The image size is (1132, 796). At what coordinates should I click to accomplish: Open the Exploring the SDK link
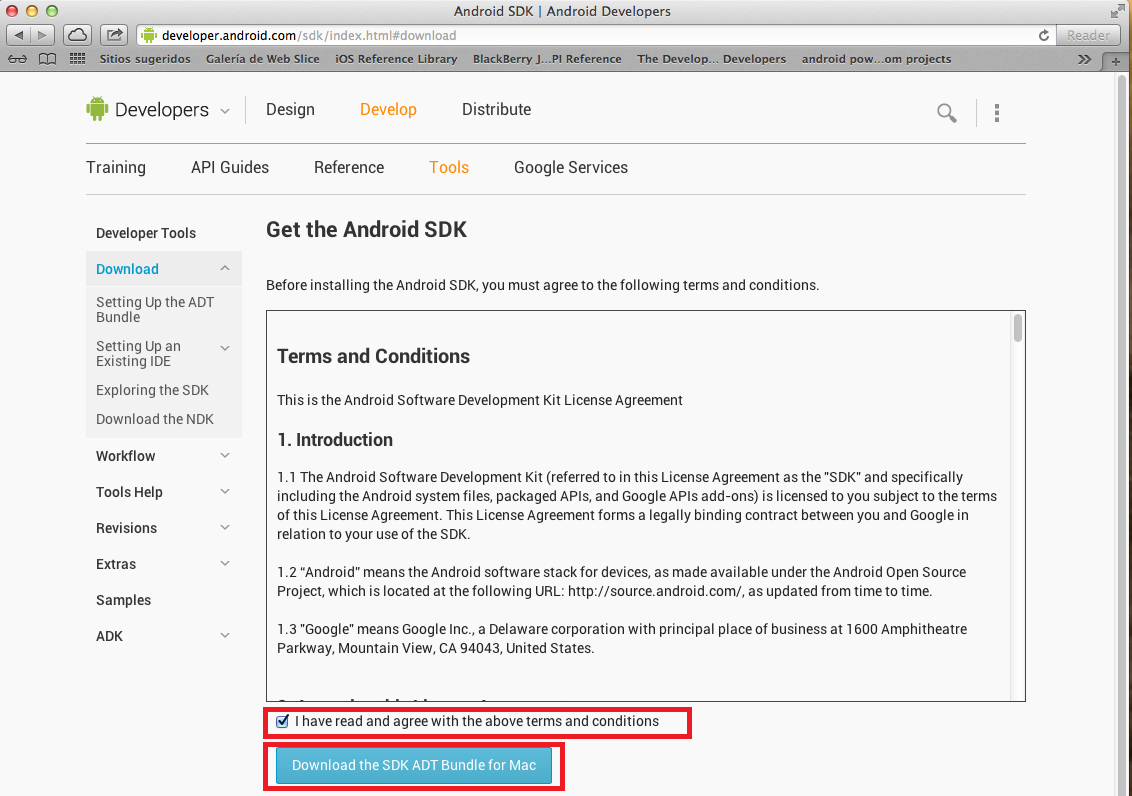[x=152, y=390]
